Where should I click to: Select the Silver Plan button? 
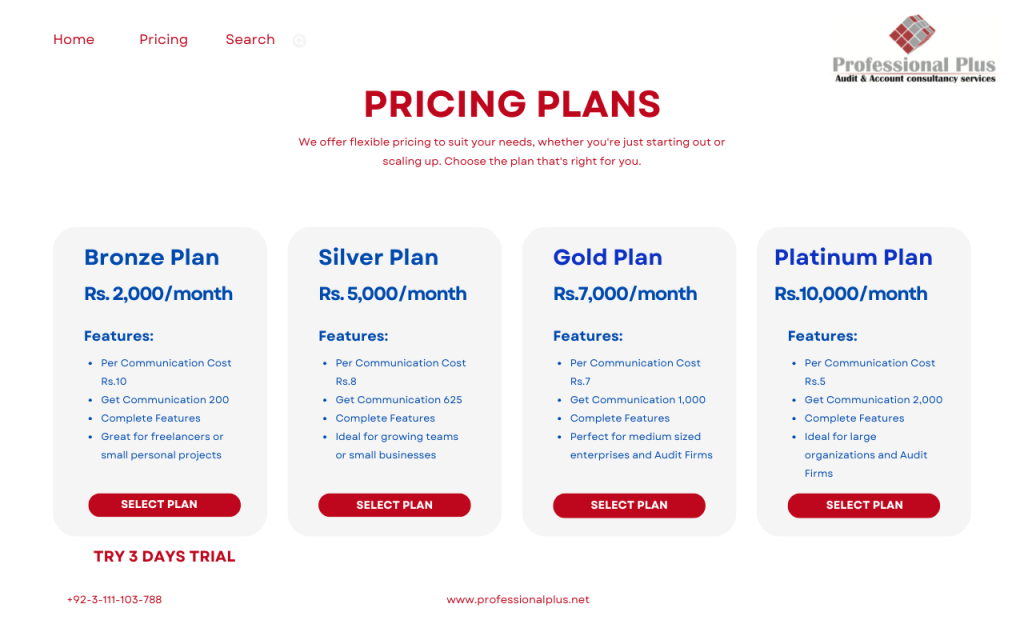(x=394, y=505)
